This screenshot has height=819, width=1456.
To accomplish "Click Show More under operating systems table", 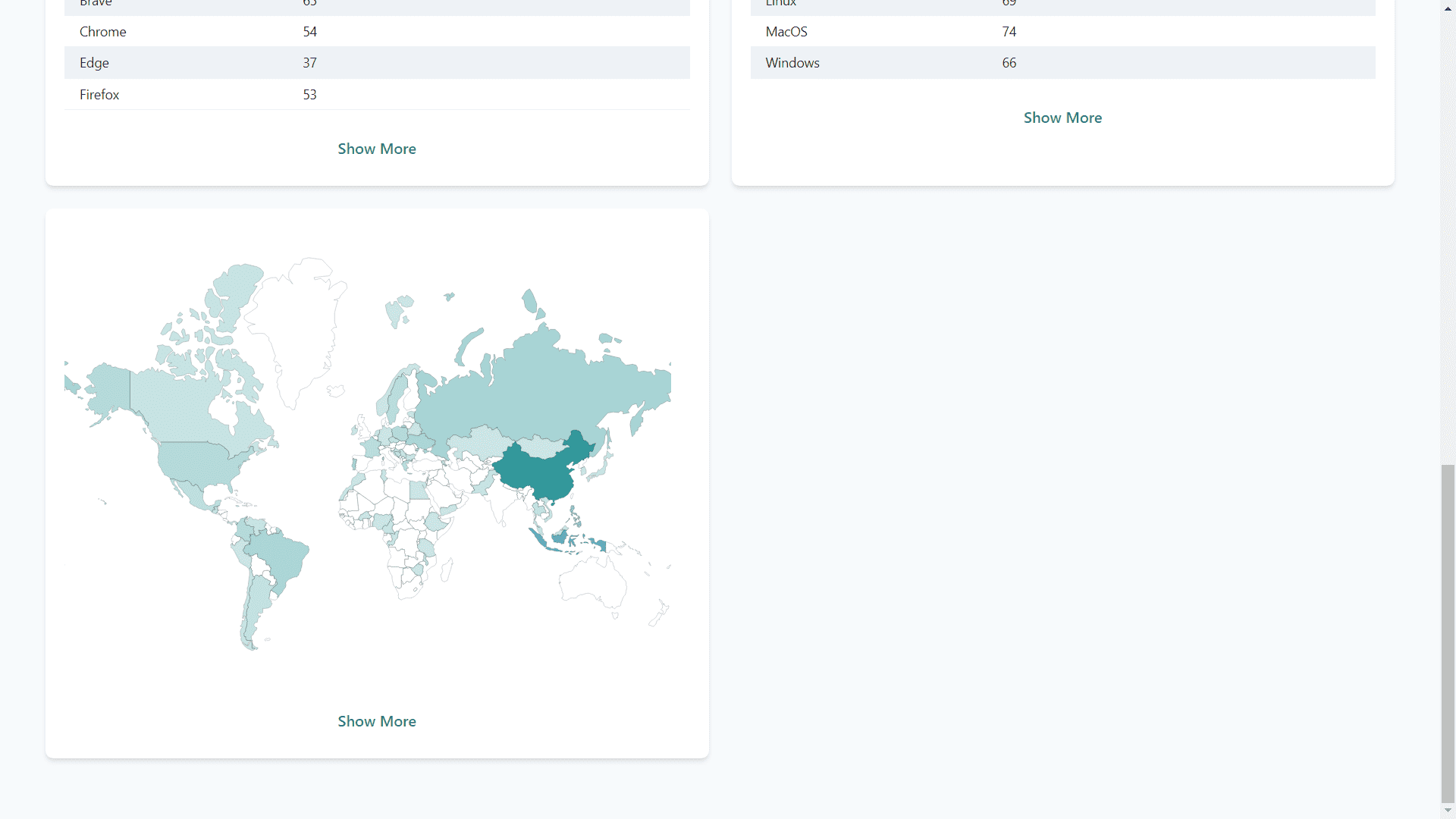I will pos(1062,118).
